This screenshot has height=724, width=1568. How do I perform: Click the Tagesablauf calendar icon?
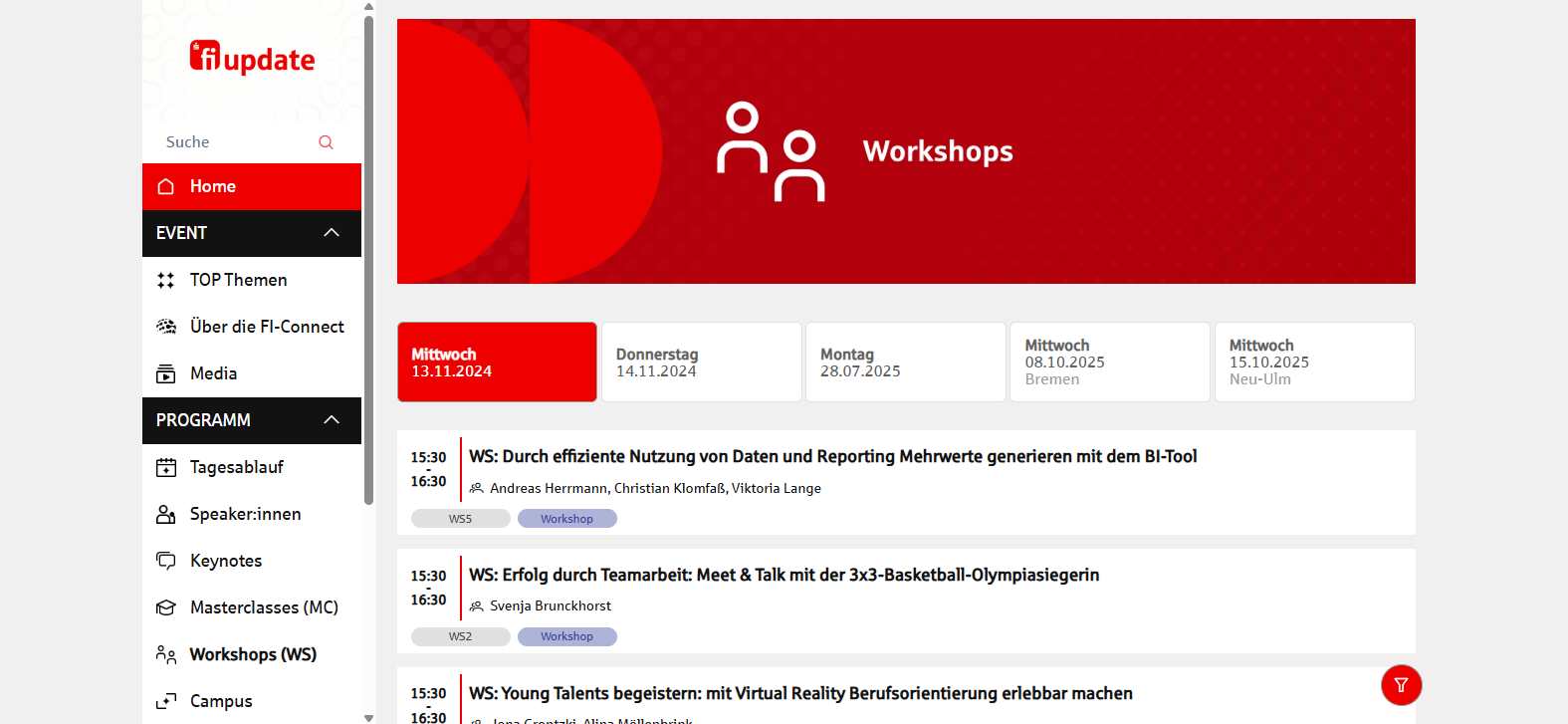(166, 468)
